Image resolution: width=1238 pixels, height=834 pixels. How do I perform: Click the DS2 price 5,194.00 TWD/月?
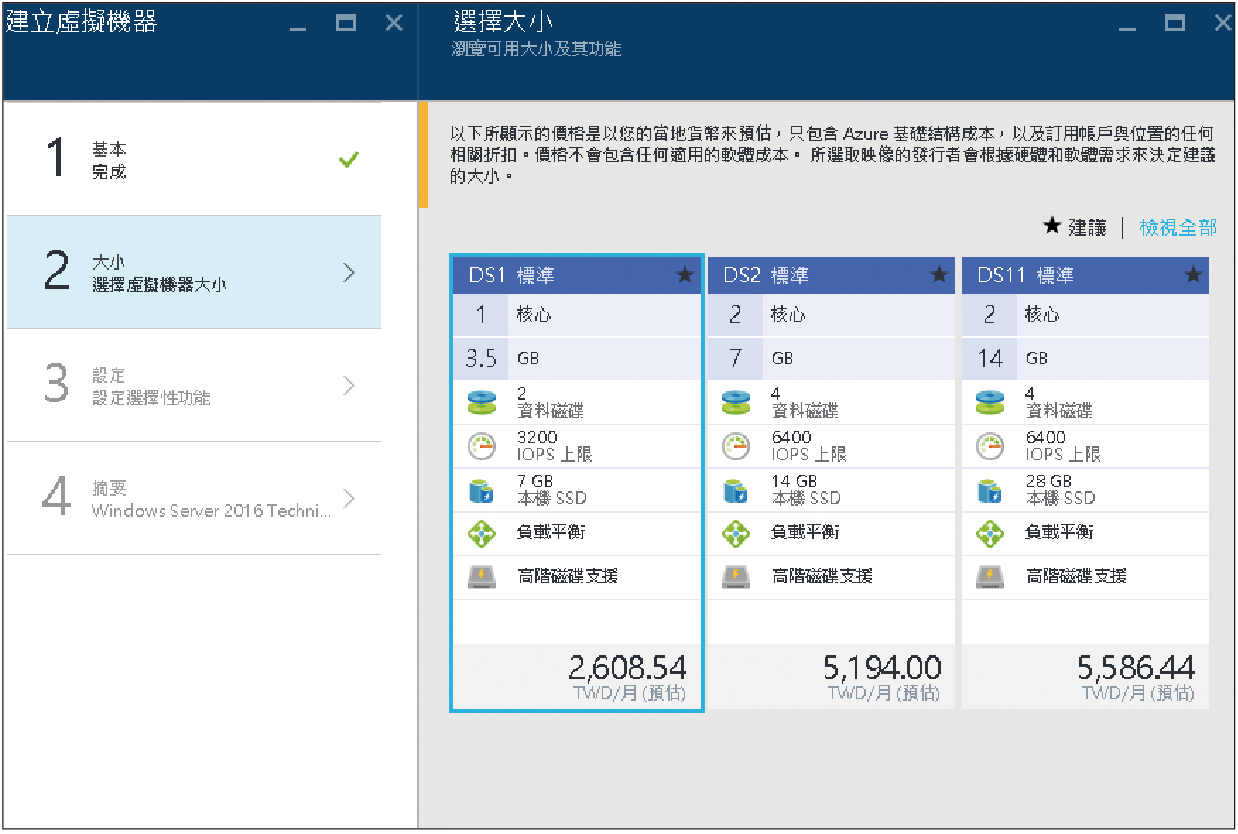pos(882,677)
